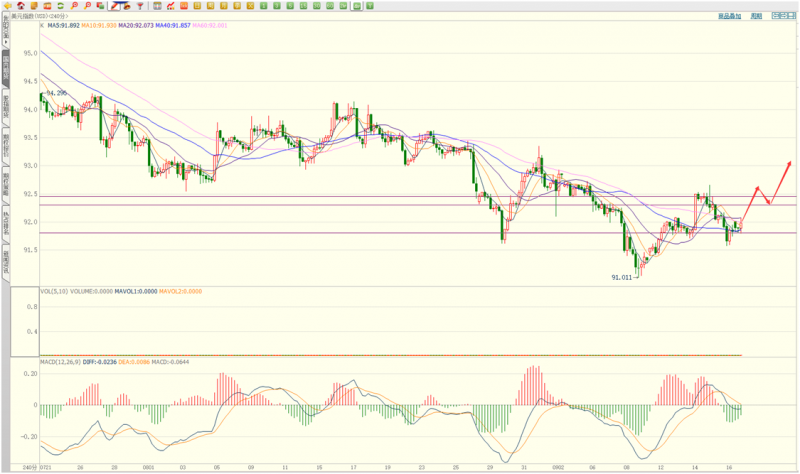Select the green 3-minute period button
Image resolution: width=800 pixels, height=474 pixels.
277,6
